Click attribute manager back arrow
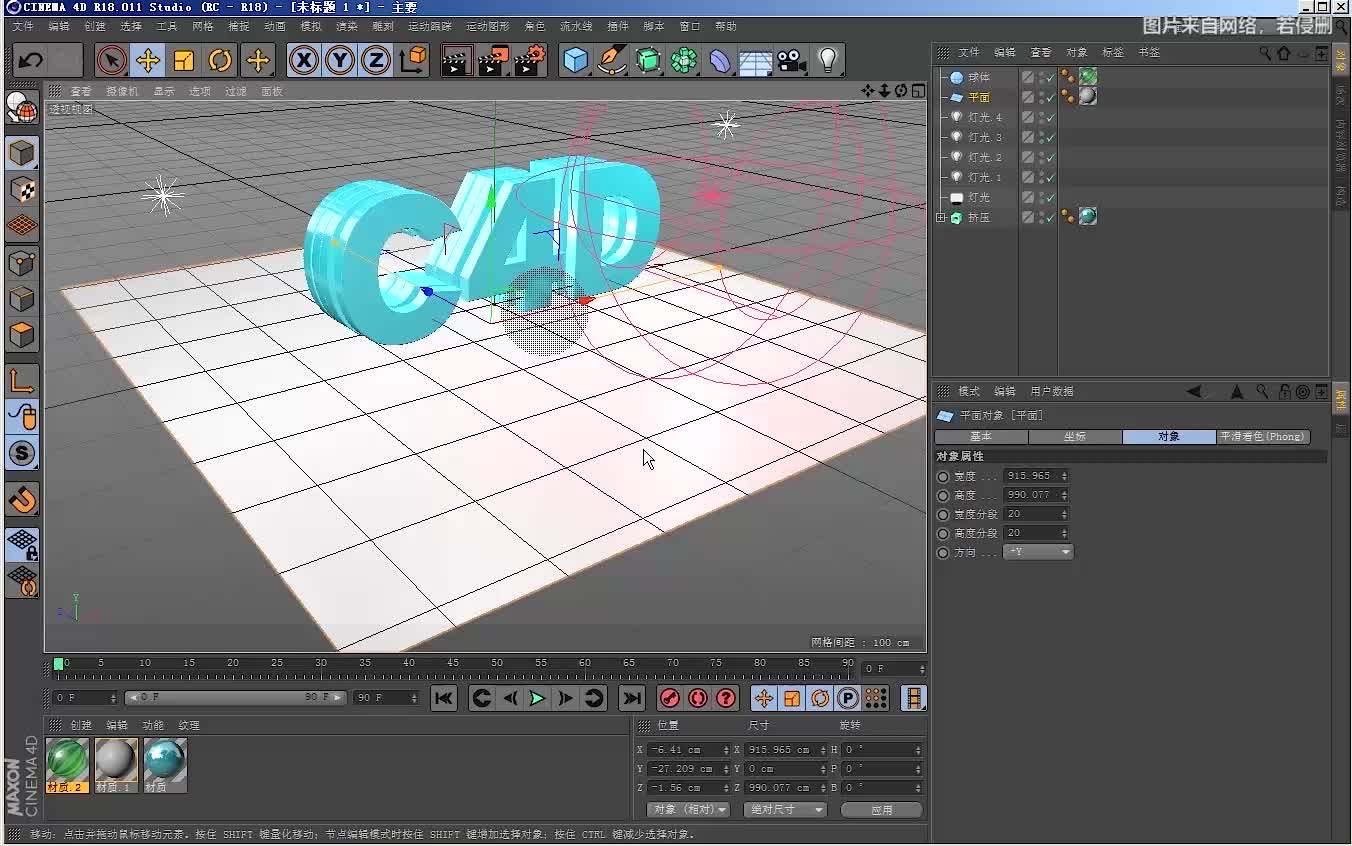Viewport: 1352px width, 846px height. 1194,392
